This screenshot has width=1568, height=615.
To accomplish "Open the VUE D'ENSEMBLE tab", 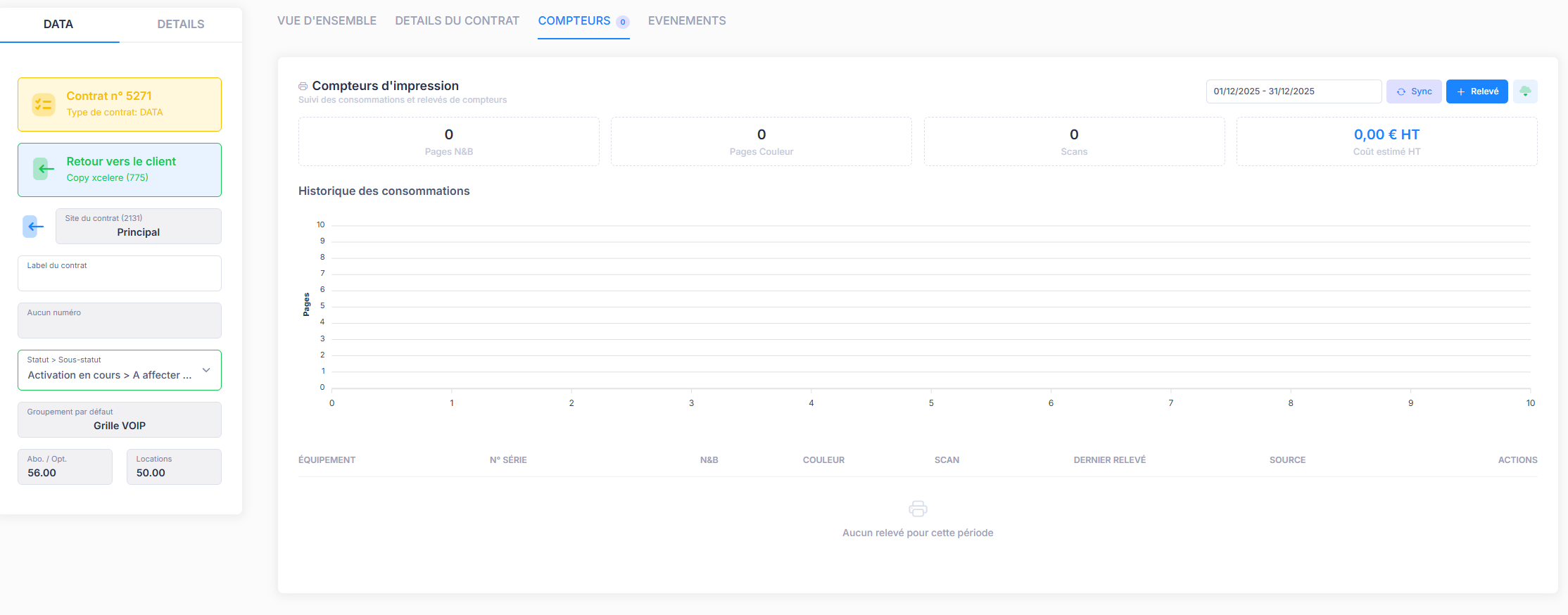I will [x=327, y=21].
